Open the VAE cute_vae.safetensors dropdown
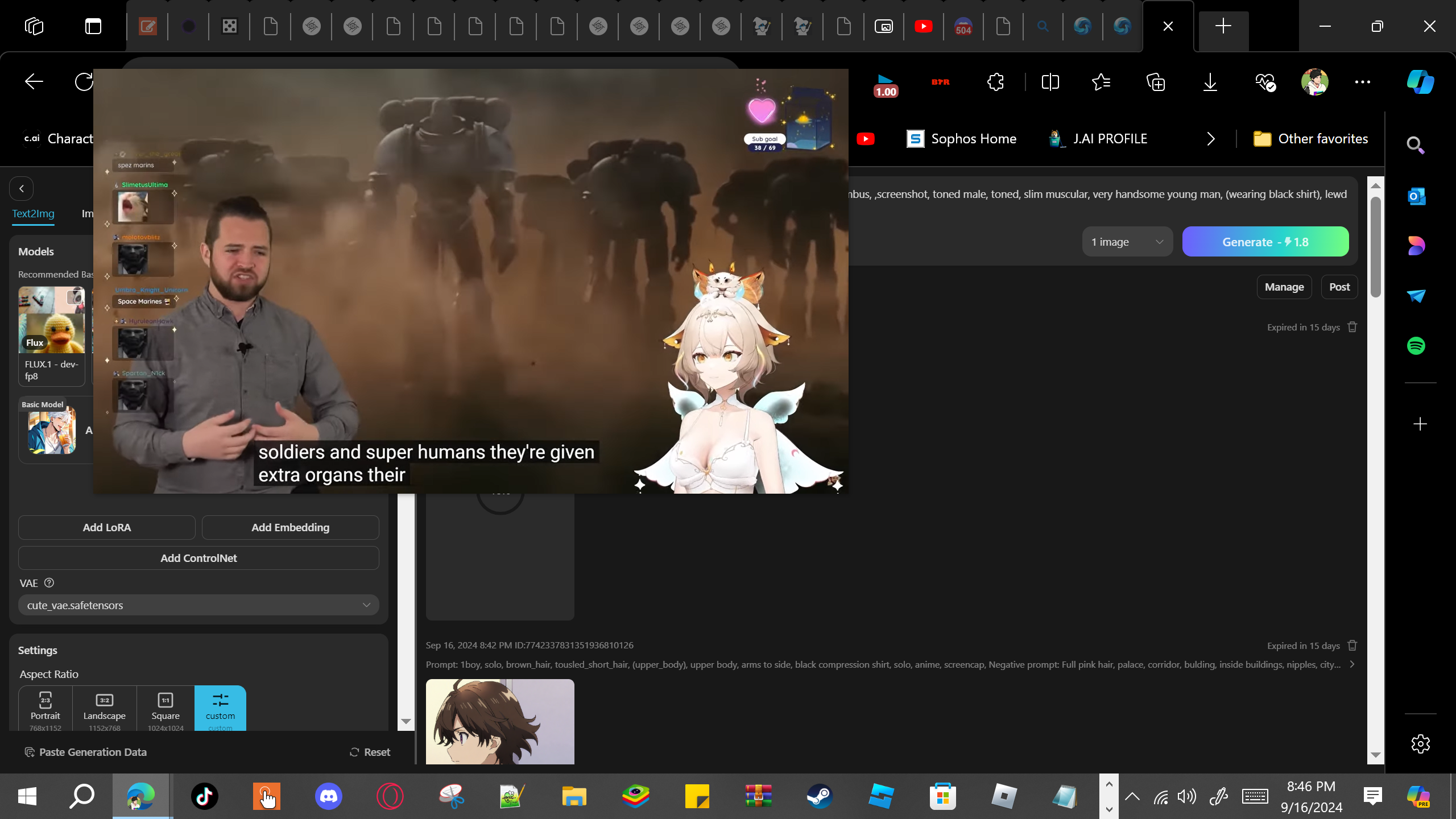 (x=198, y=605)
